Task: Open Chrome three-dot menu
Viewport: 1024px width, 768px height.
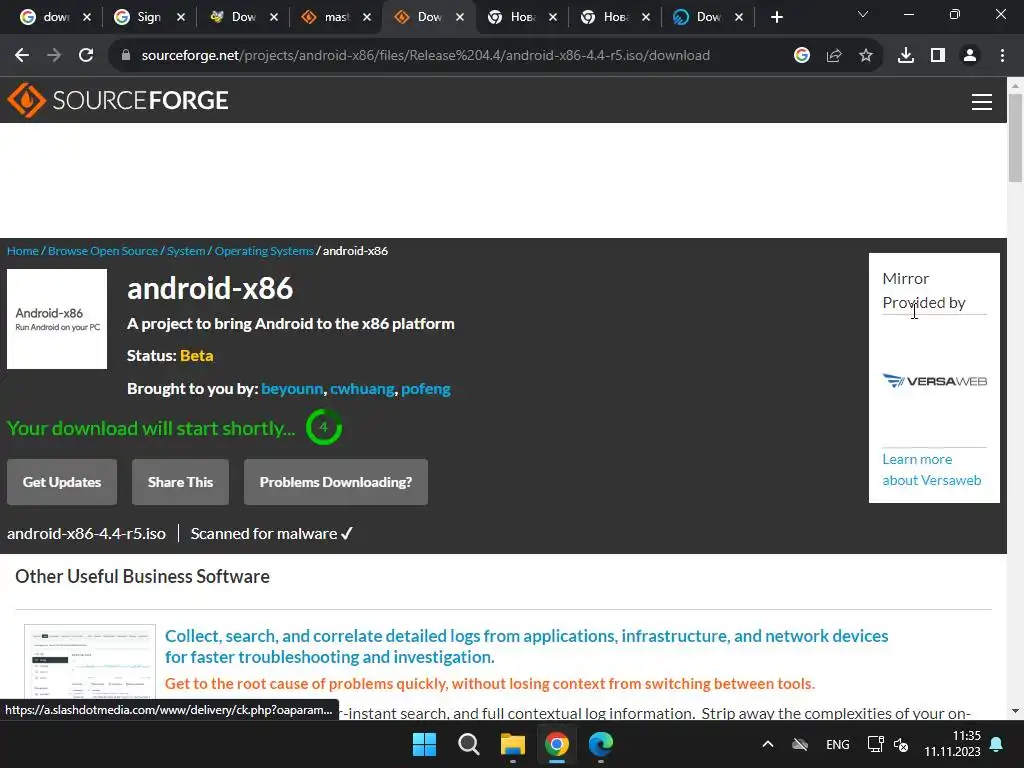Action: 1002,56
